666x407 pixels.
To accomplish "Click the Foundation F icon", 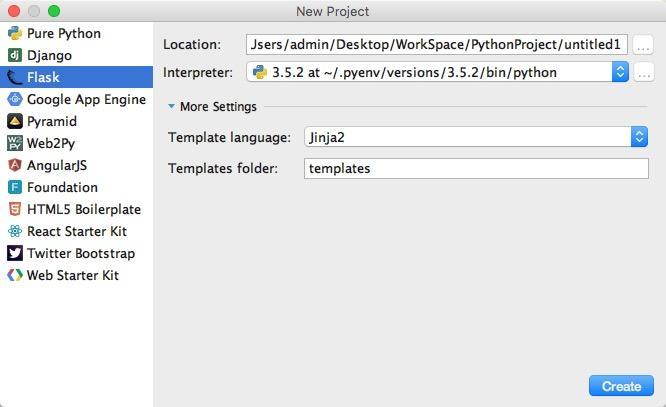I will (15, 187).
